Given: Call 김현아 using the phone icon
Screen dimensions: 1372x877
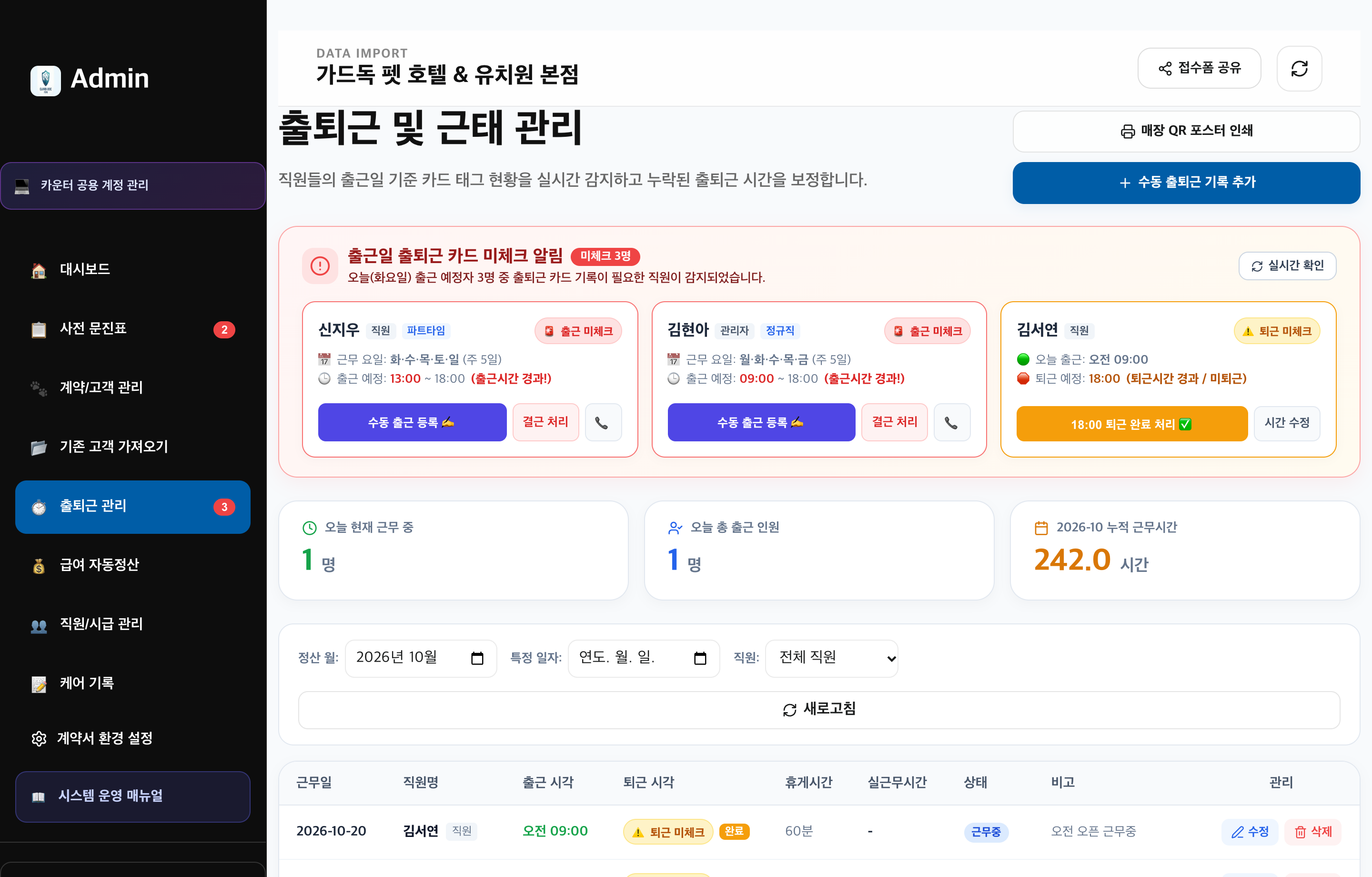Looking at the screenshot, I should click(x=951, y=423).
